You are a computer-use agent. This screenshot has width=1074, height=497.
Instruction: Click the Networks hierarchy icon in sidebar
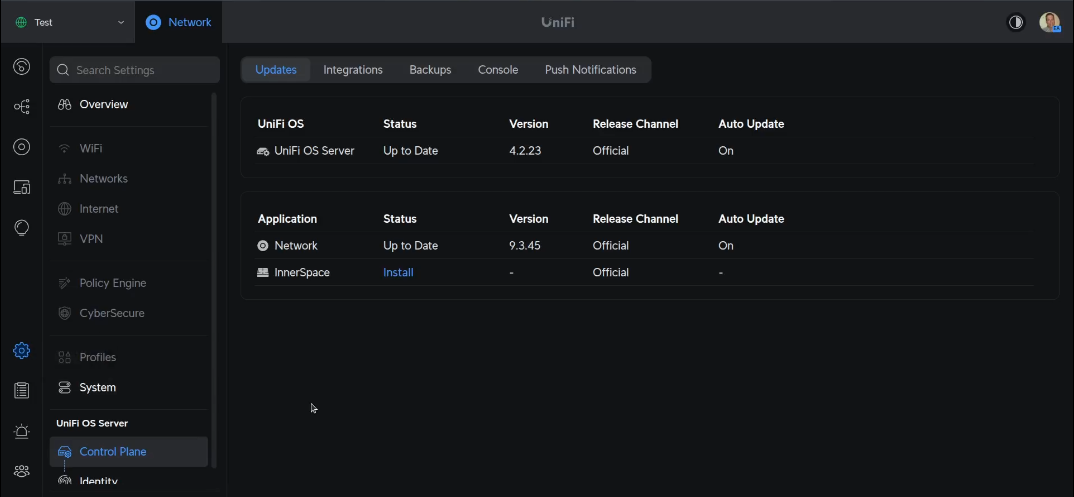coord(64,179)
